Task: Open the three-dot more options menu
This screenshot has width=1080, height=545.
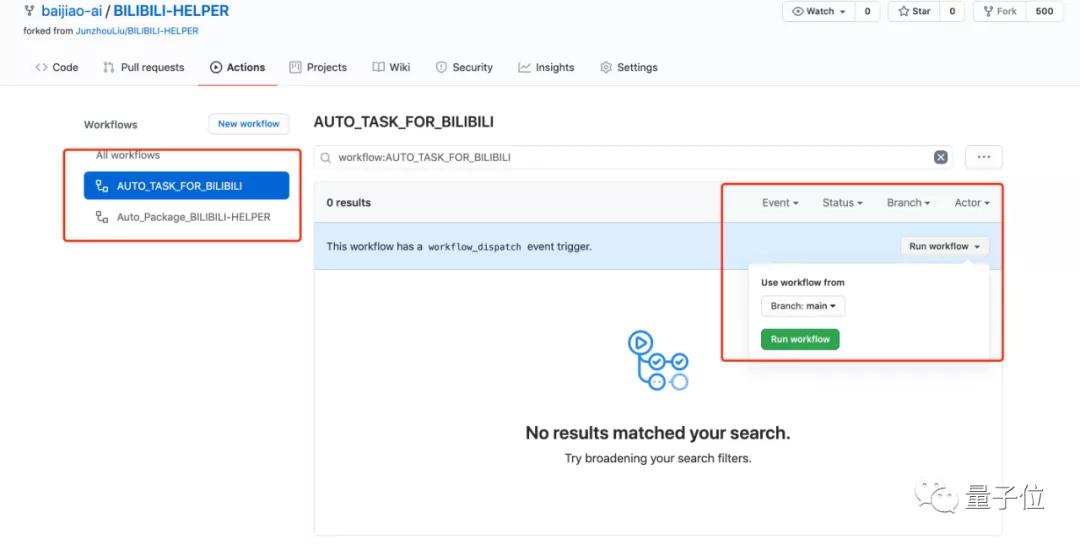Action: [x=983, y=157]
